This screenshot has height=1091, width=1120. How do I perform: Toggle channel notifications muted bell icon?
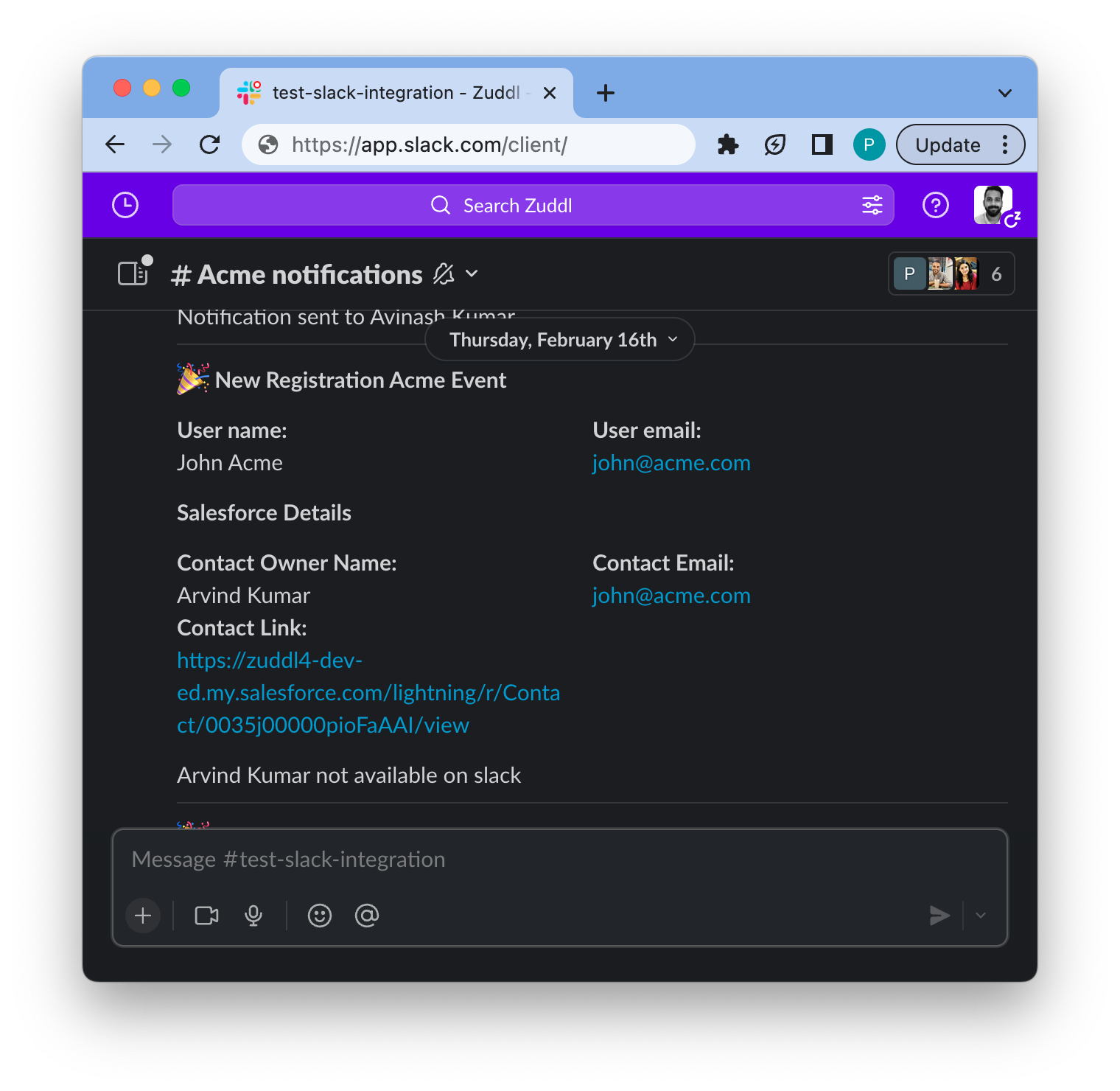click(444, 274)
